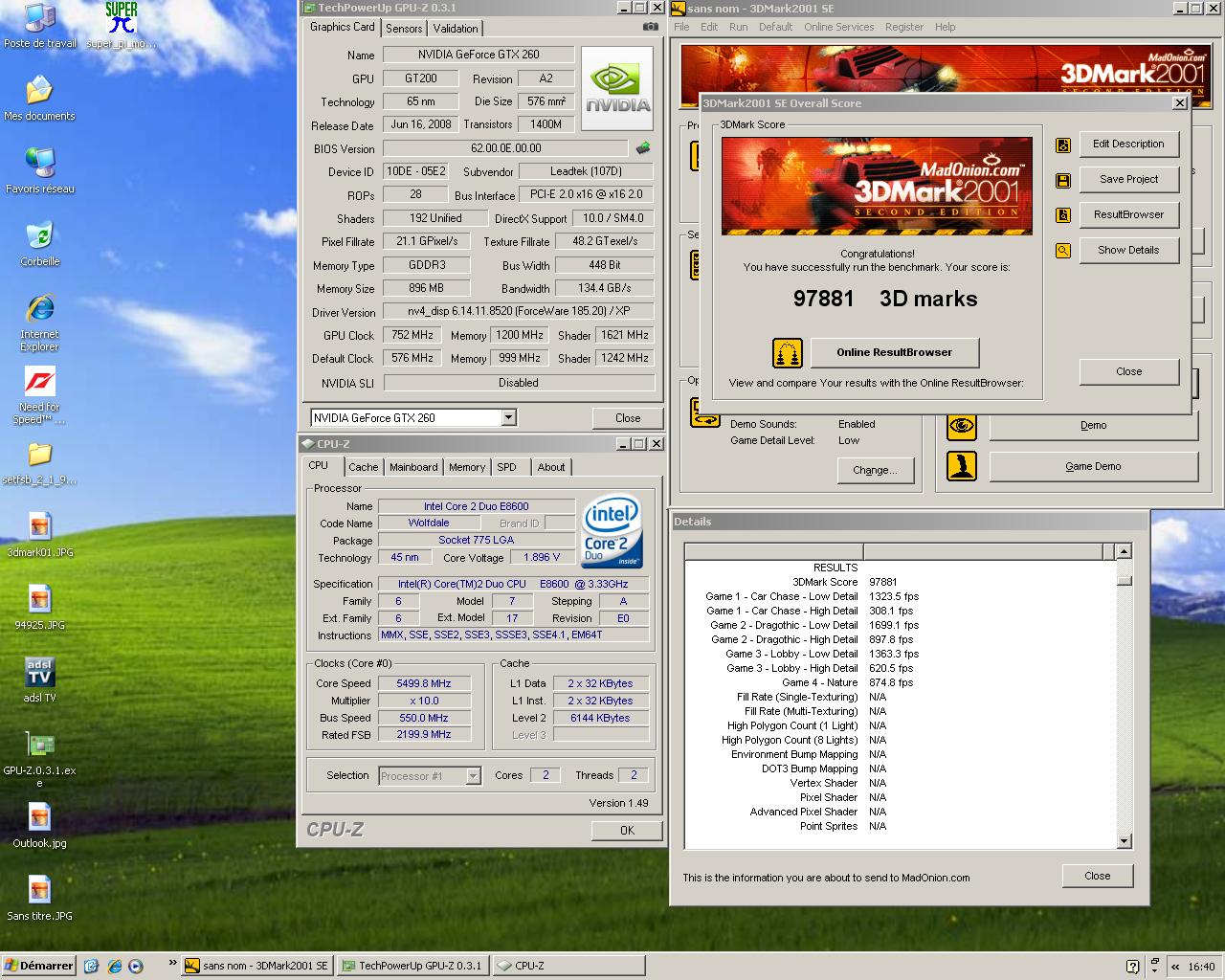
Task: Expand the quick launch overflow chevron
Action: click(x=172, y=964)
